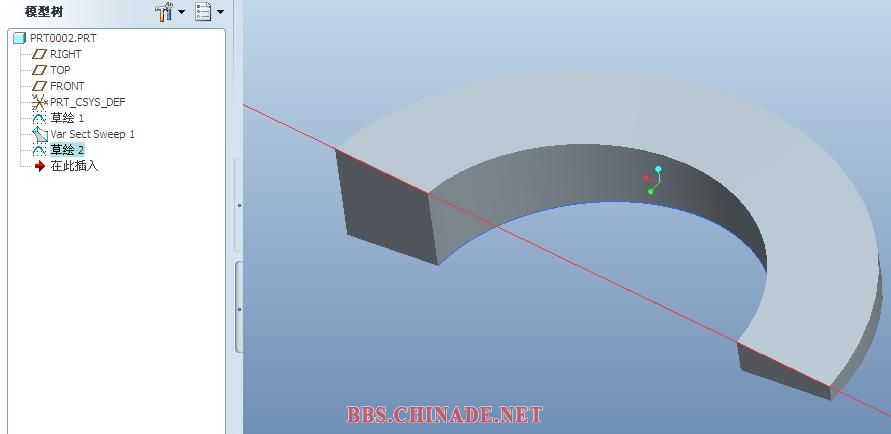Select Var Sect Sweep 1 feature

(93, 134)
